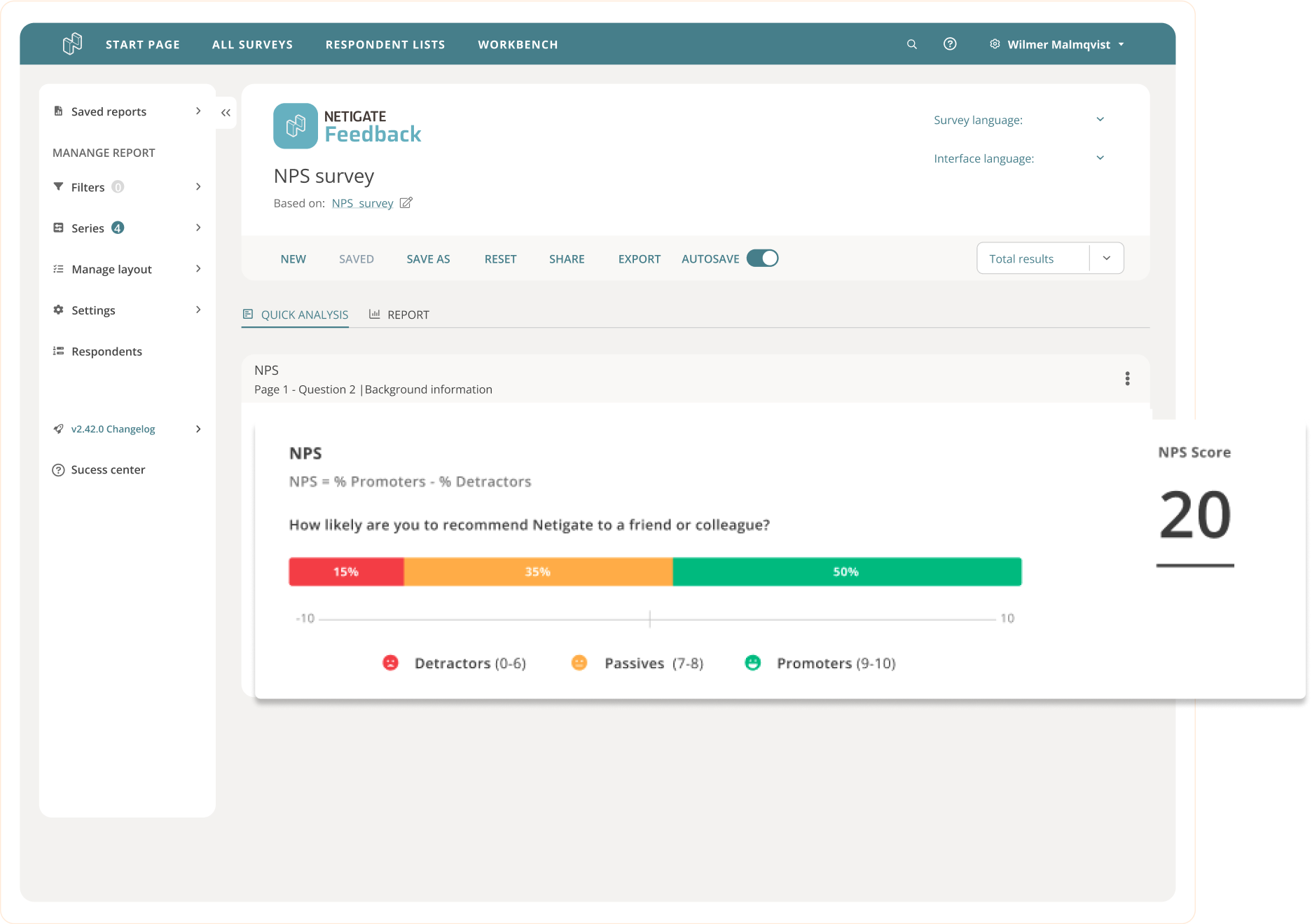Expand the Survey language dropdown
Screen dimensions: 1312x924
tap(1100, 120)
